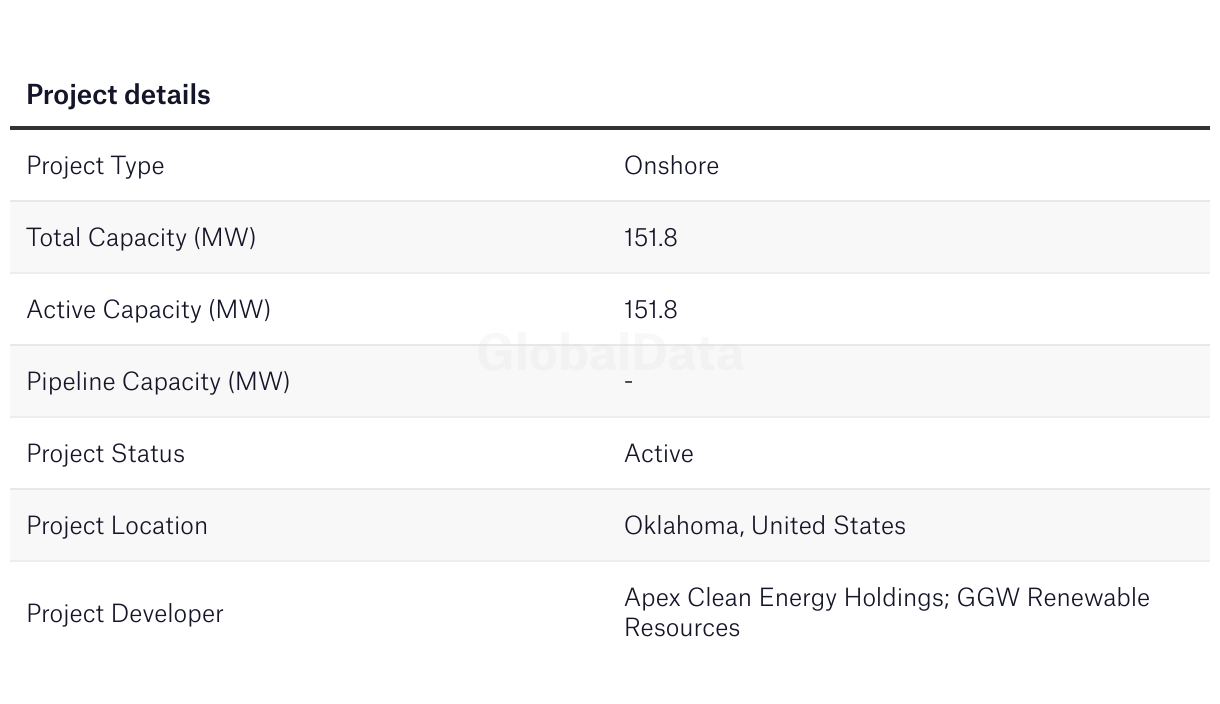Viewport: 1220px width, 704px height.
Task: Select the Project Developer label
Action: point(125,614)
